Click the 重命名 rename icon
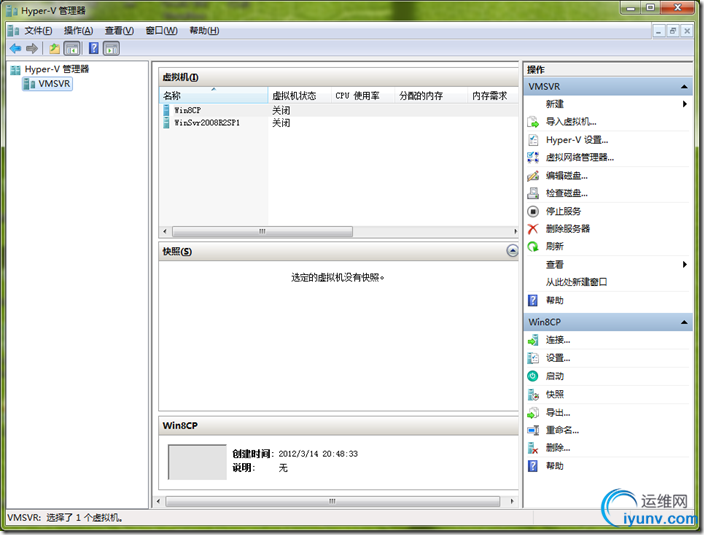This screenshot has width=704, height=535. coord(533,430)
